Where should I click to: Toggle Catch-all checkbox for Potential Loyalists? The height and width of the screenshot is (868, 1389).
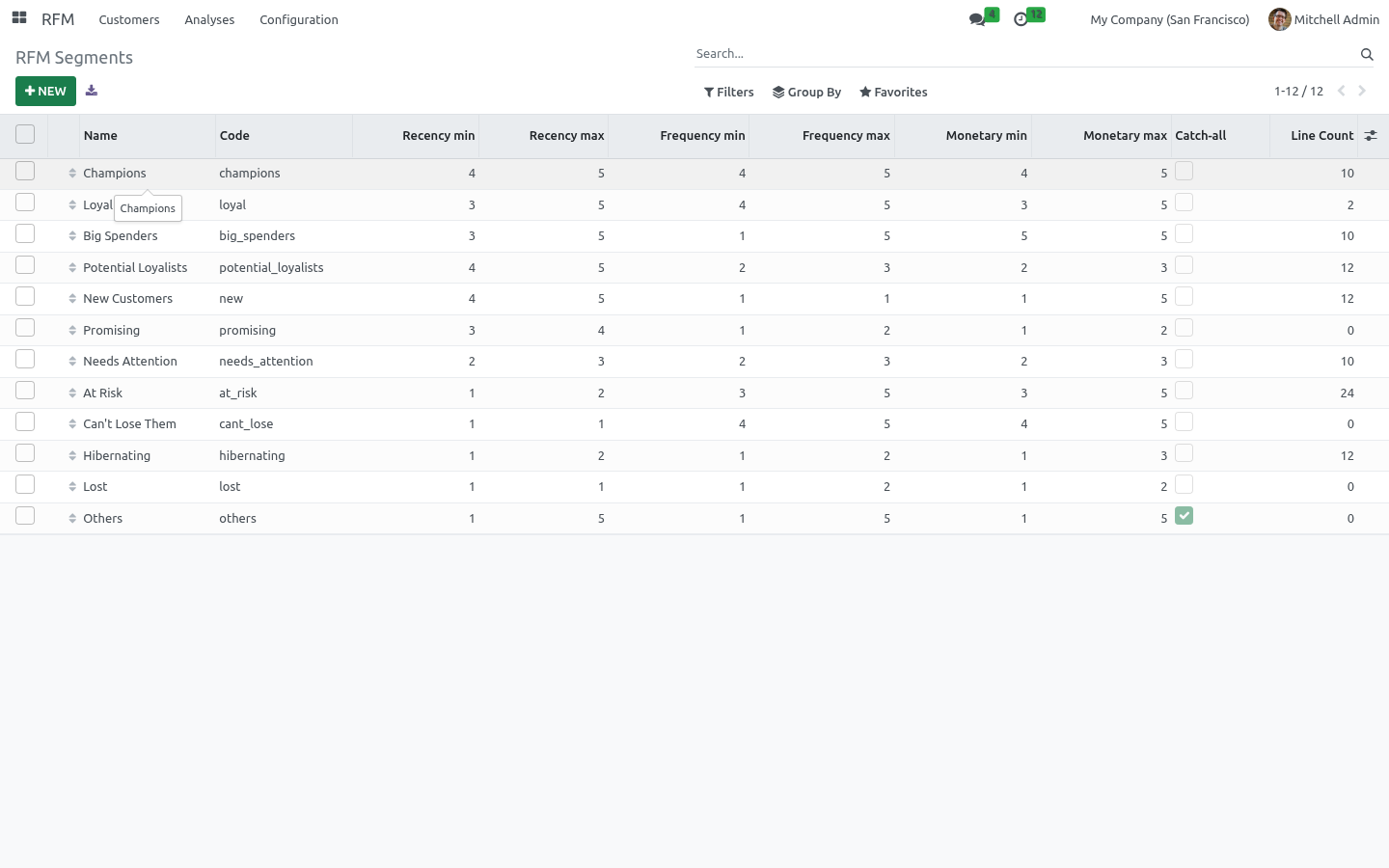[1185, 265]
